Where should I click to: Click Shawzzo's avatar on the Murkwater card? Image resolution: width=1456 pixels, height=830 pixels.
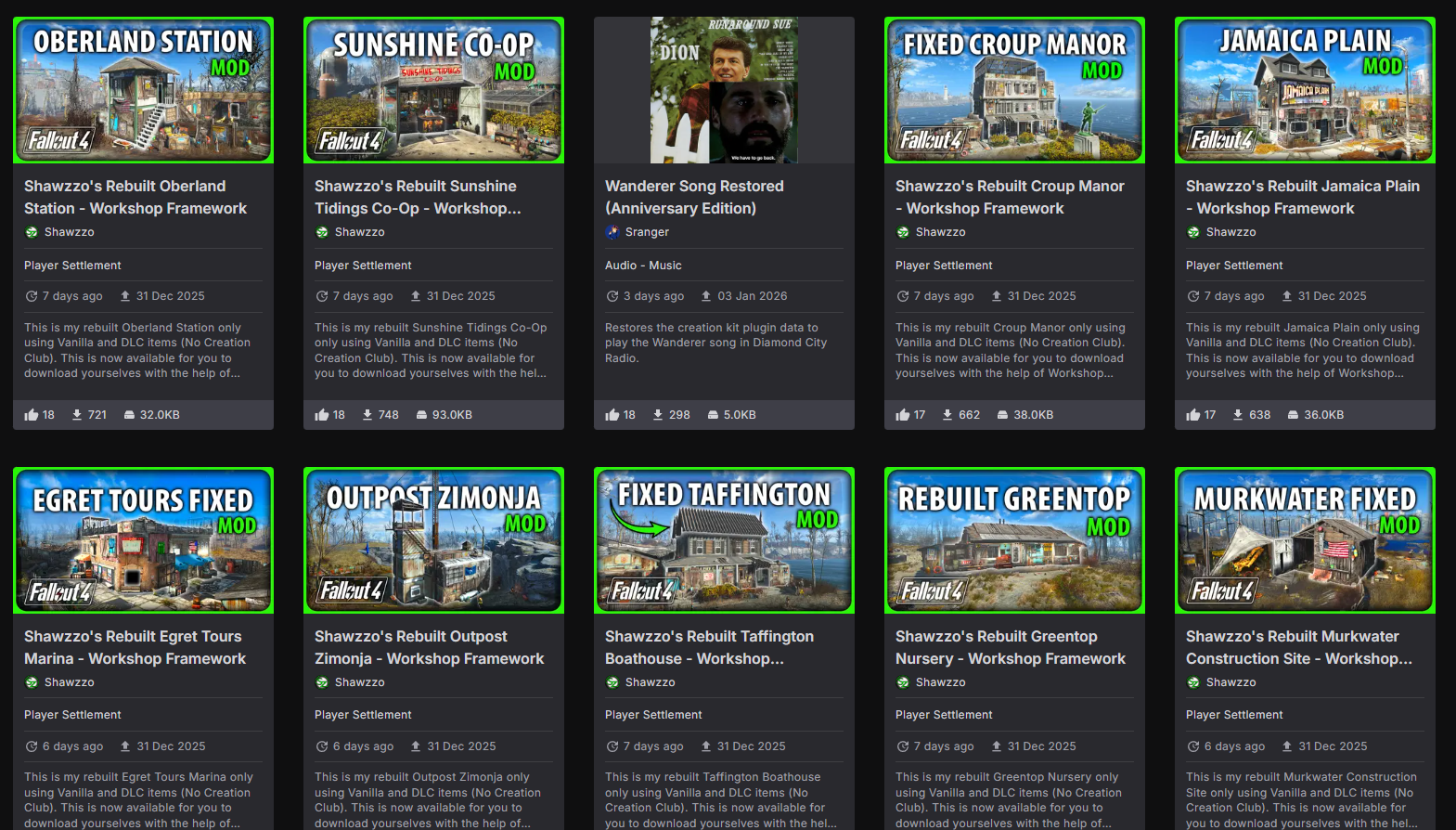coord(1193,682)
